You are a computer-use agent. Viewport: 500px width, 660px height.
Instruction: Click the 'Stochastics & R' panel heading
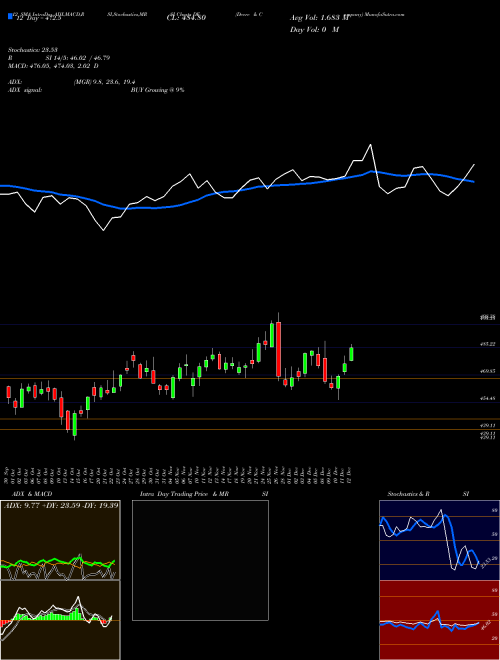pos(409,494)
